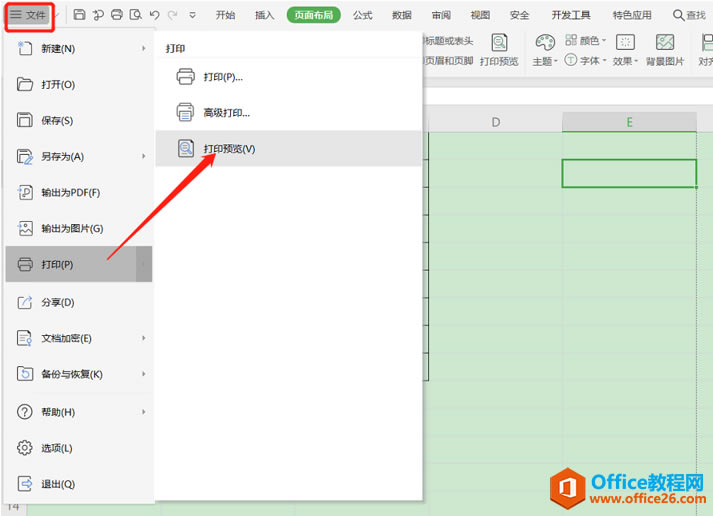
Task: Select column E header
Action: [629, 122]
